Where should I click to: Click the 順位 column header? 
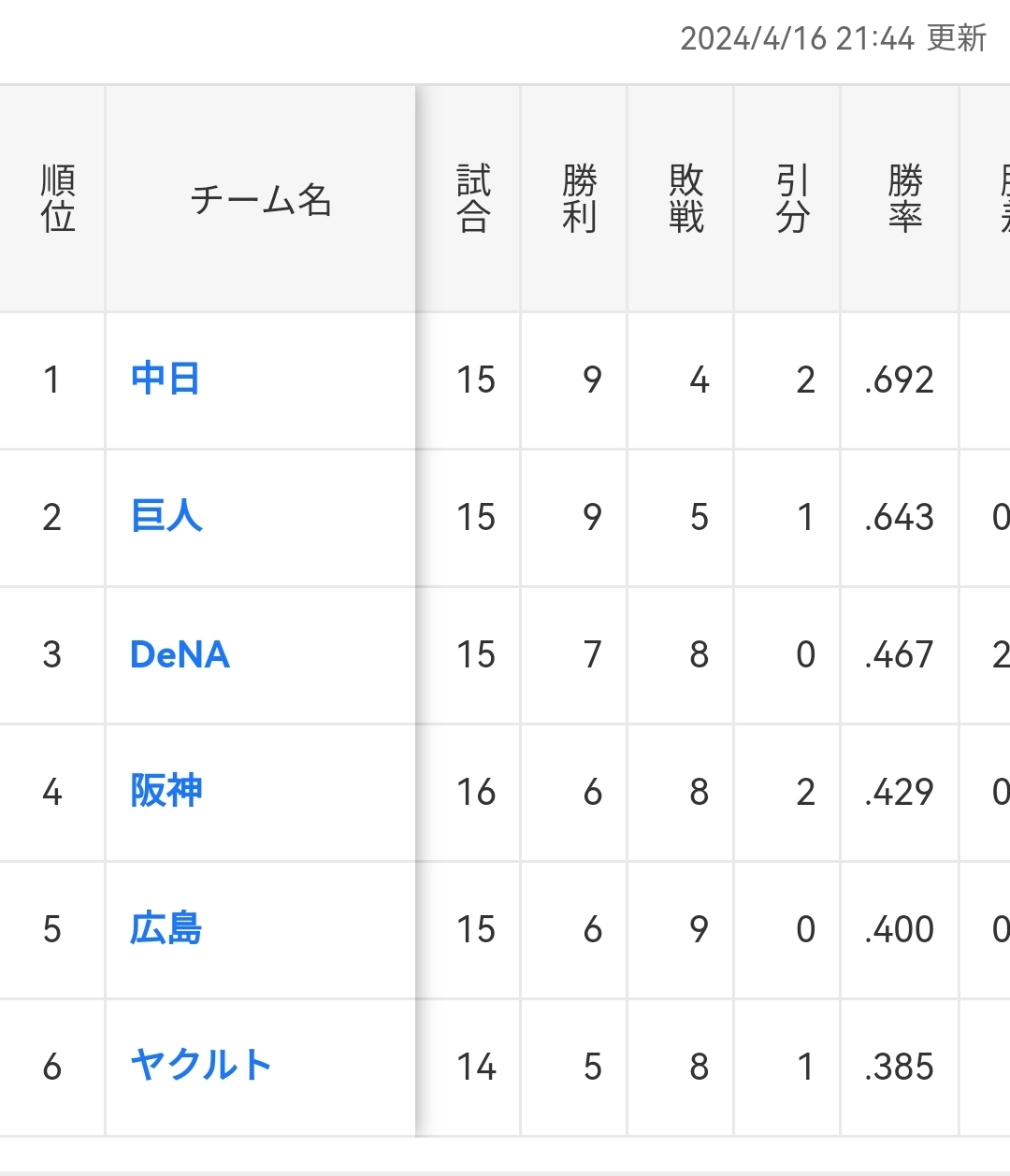click(57, 199)
